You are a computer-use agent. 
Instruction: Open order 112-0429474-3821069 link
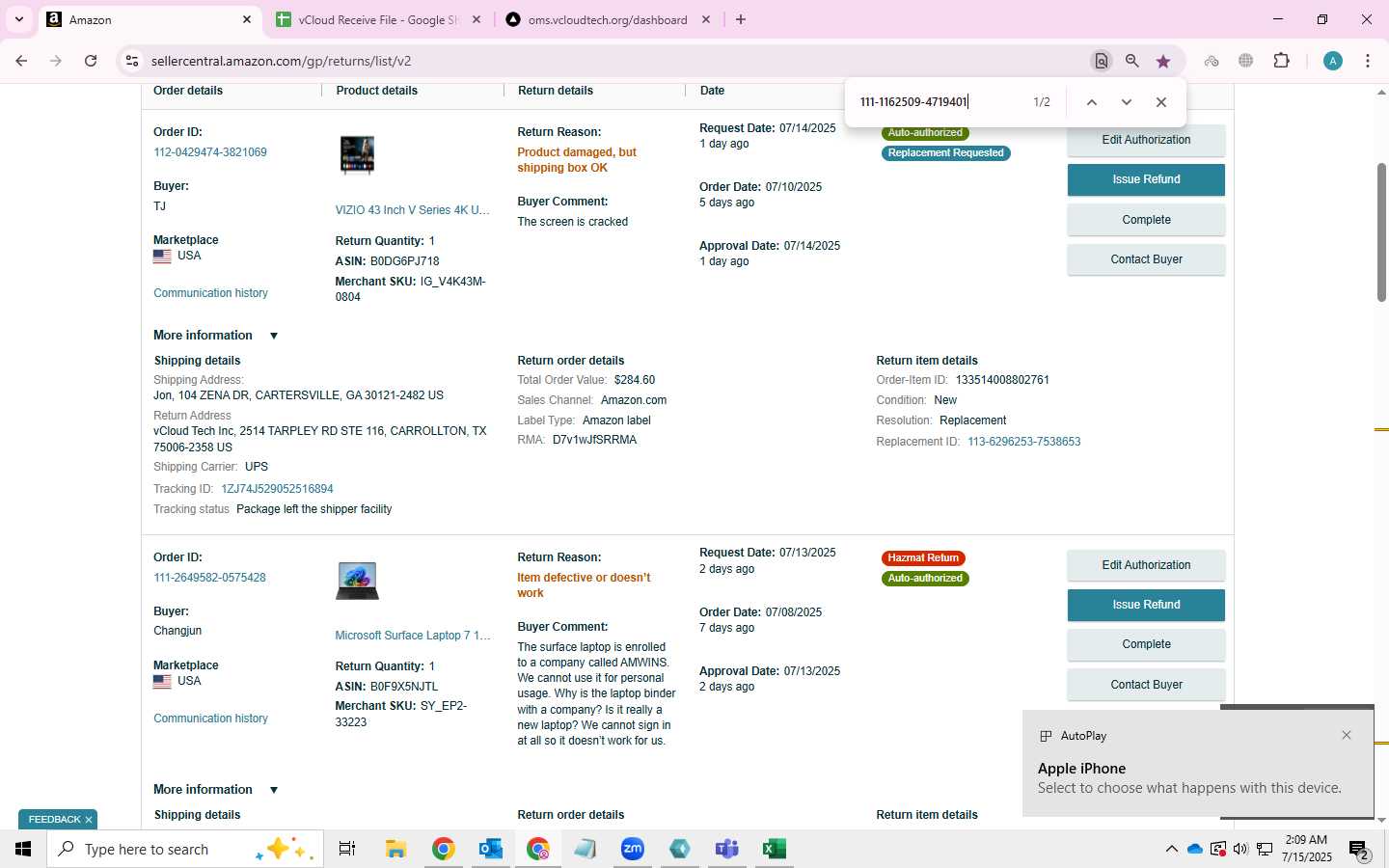tap(210, 152)
